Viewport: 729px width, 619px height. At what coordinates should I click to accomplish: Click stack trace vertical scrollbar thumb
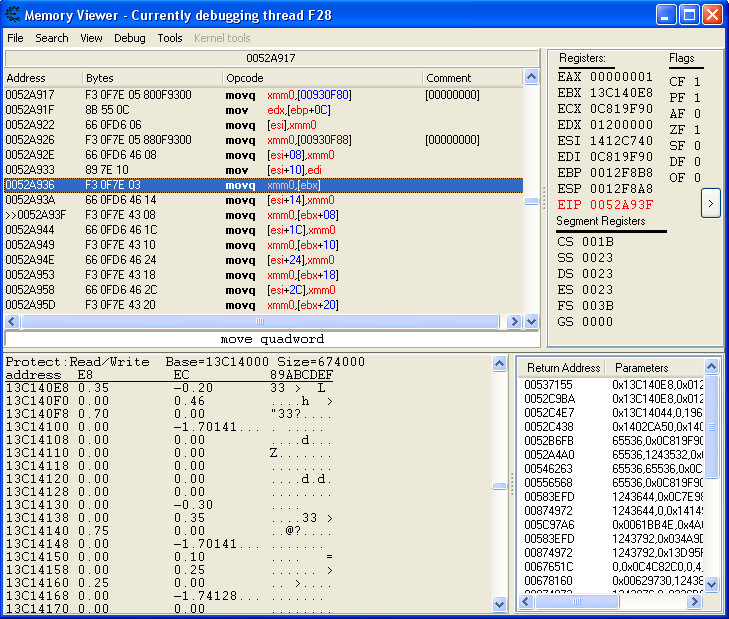coord(711,426)
